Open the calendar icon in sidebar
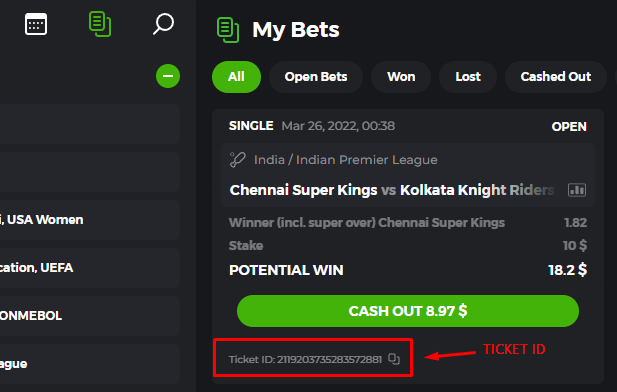 click(x=36, y=24)
